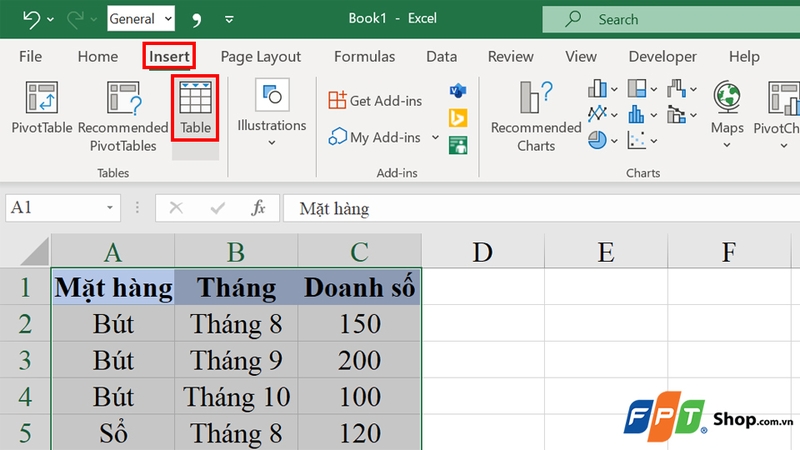
Task: Open the File tab
Action: pyautogui.click(x=31, y=56)
